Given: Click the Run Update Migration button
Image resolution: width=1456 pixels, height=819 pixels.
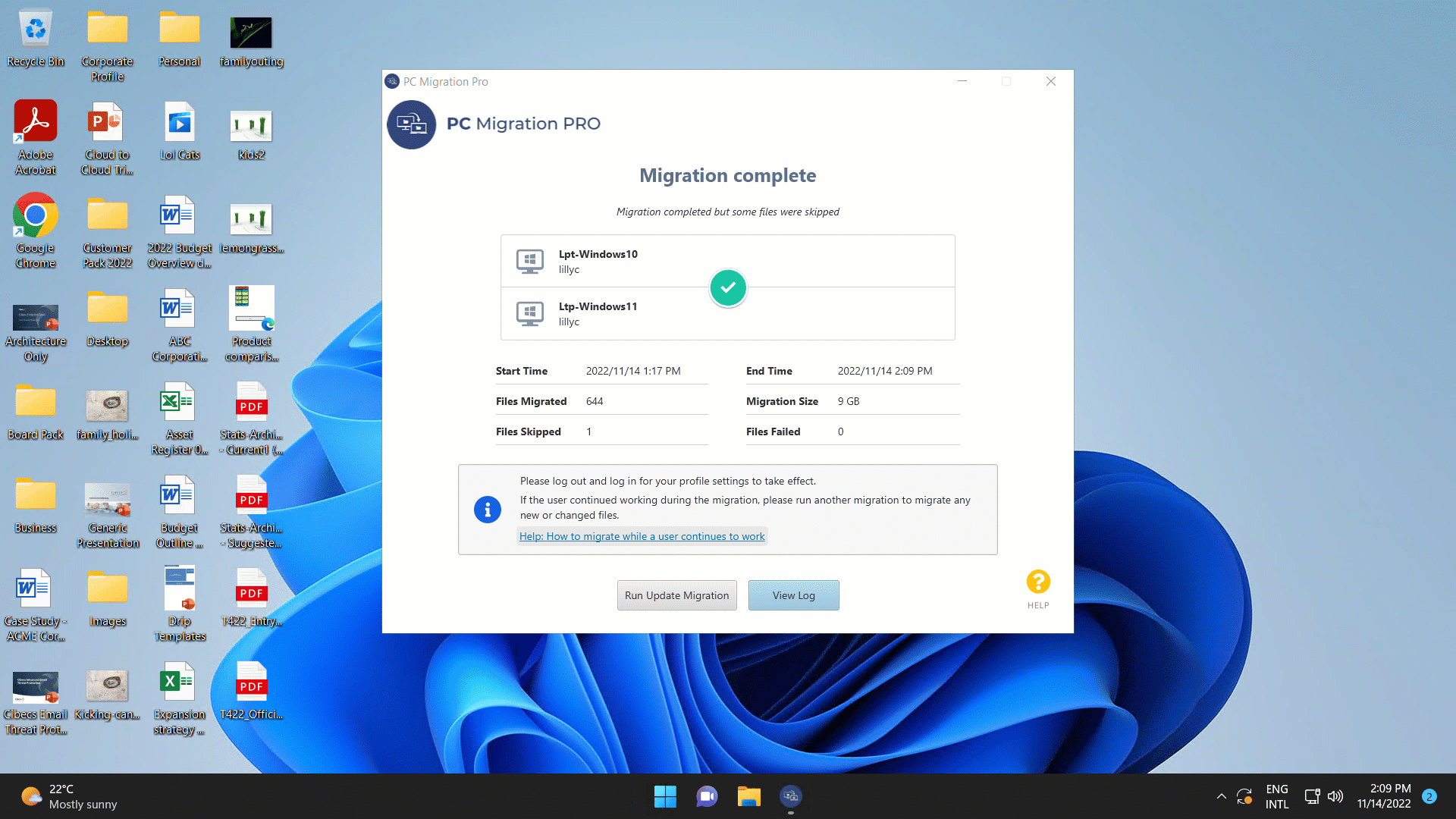Looking at the screenshot, I should 677,595.
